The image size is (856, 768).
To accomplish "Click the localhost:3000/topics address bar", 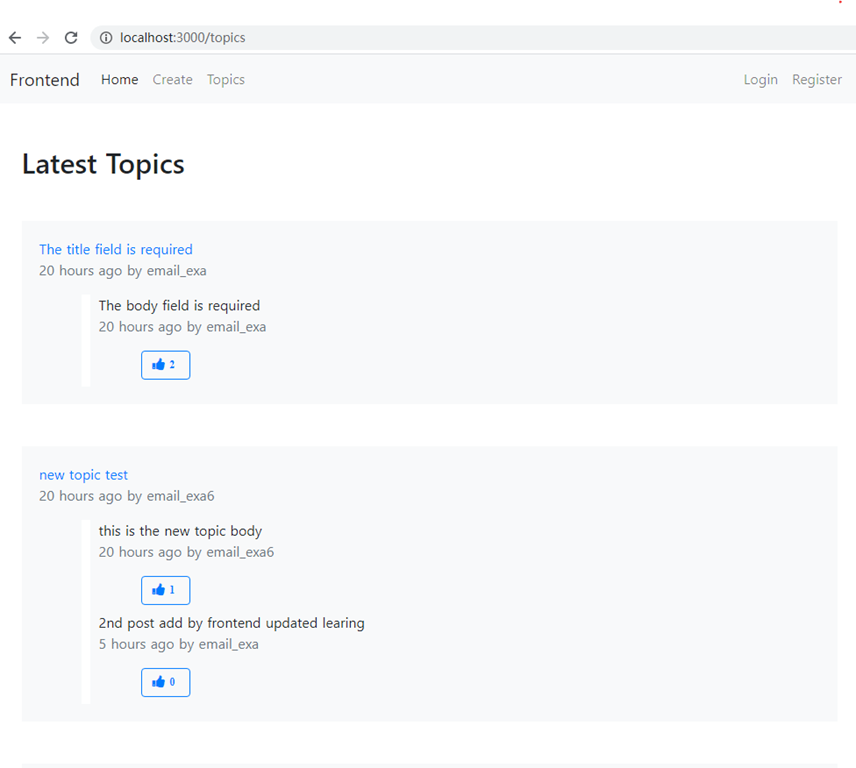I will pos(473,38).
